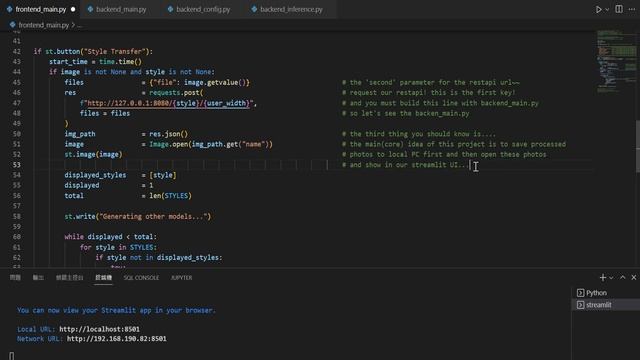Click the frontend_main.py tab Python file icon
The height and width of the screenshot is (360, 640).
pos(9,9)
